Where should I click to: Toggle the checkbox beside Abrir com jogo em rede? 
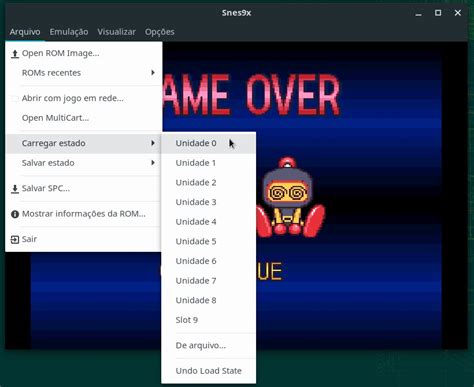point(14,98)
